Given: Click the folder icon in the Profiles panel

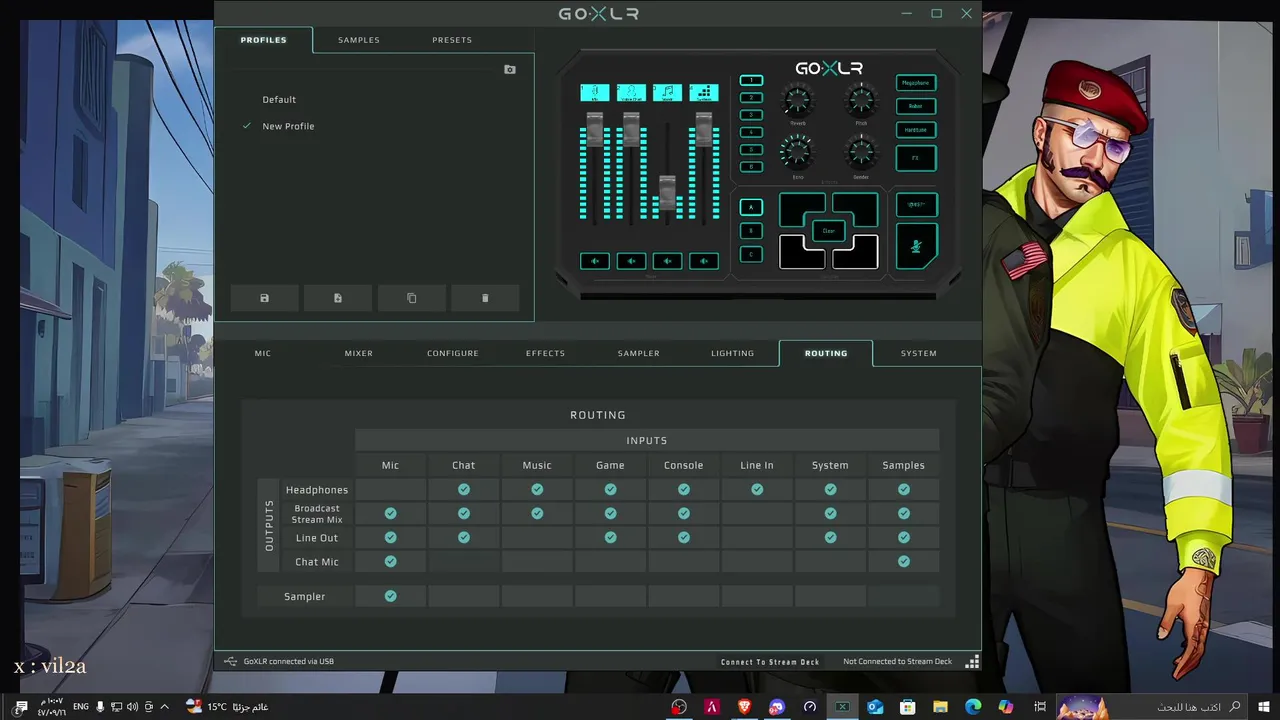Looking at the screenshot, I should [x=510, y=70].
